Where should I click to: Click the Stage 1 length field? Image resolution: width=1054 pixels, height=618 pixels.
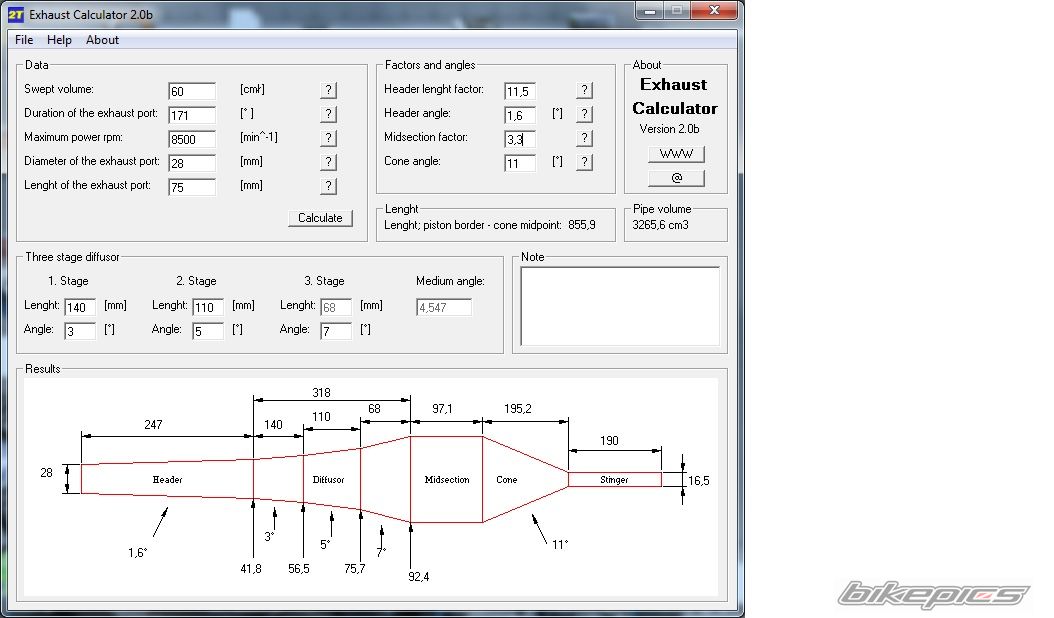pos(80,307)
